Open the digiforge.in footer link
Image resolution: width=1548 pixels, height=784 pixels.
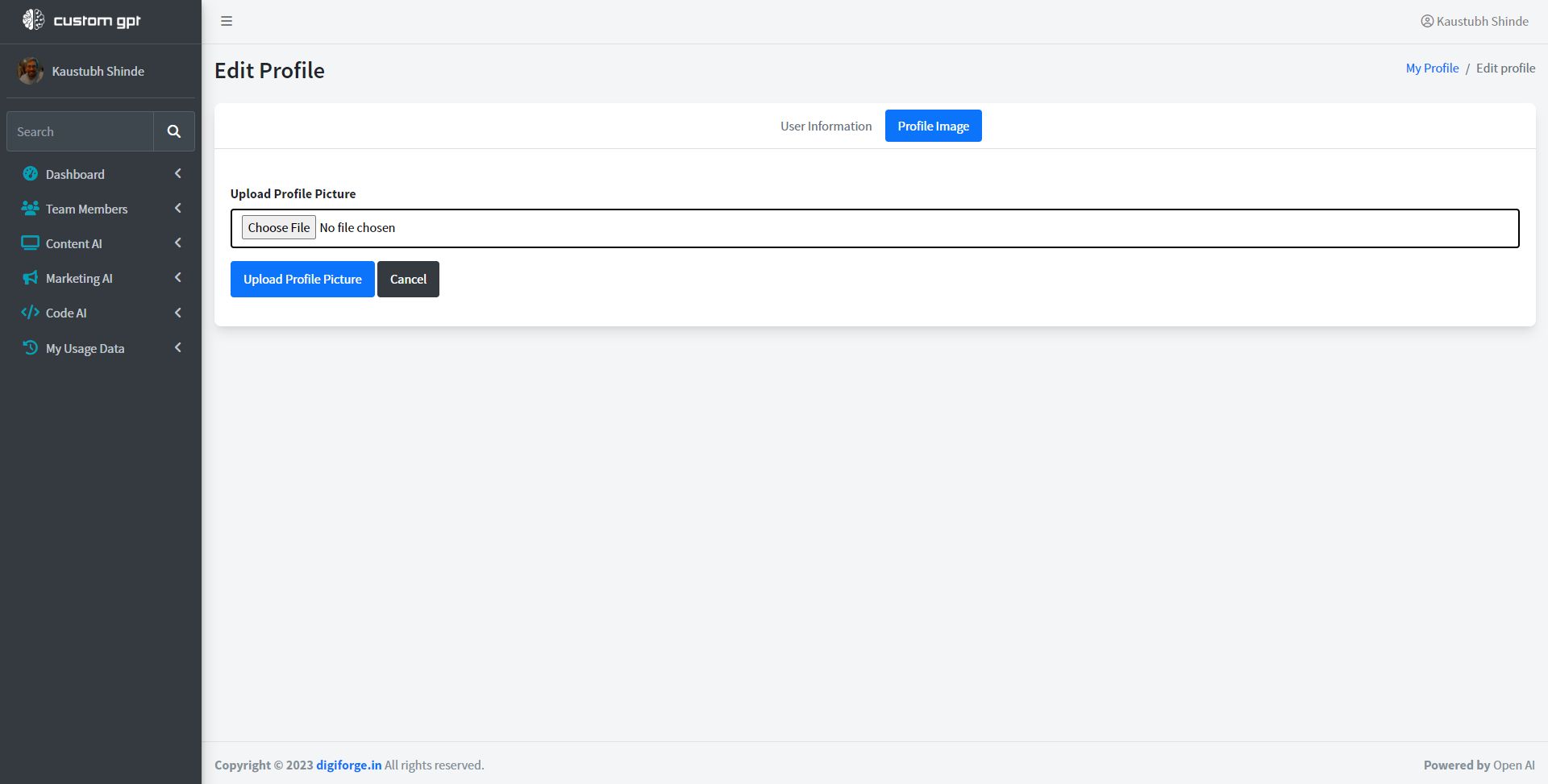(348, 765)
